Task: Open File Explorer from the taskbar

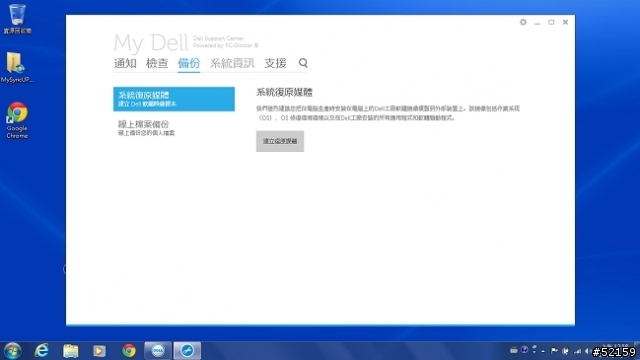Action: [71, 351]
